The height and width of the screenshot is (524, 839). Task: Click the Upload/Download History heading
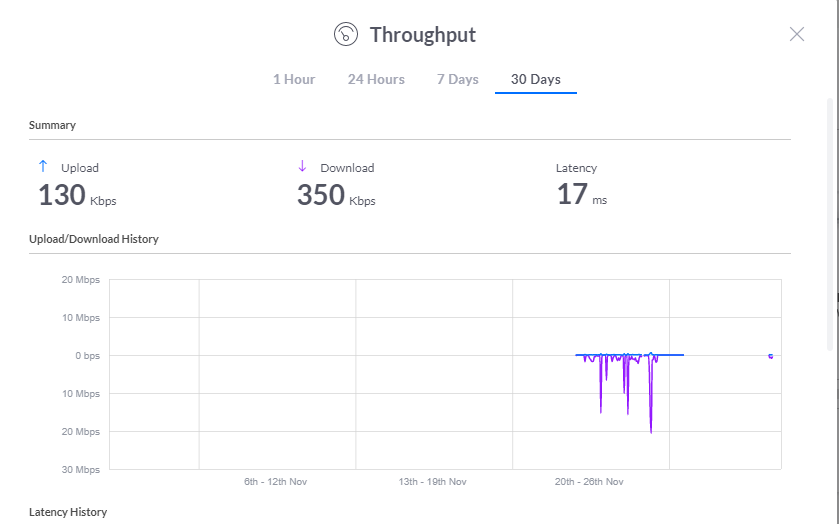point(94,239)
